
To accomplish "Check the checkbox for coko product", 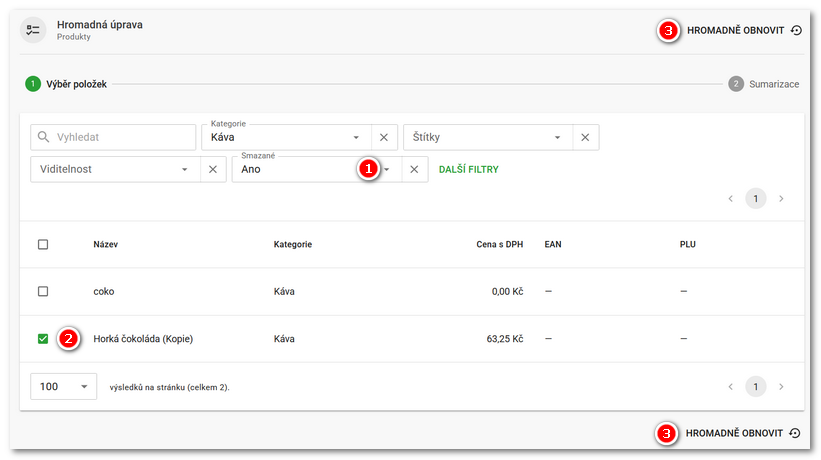I will 43,291.
